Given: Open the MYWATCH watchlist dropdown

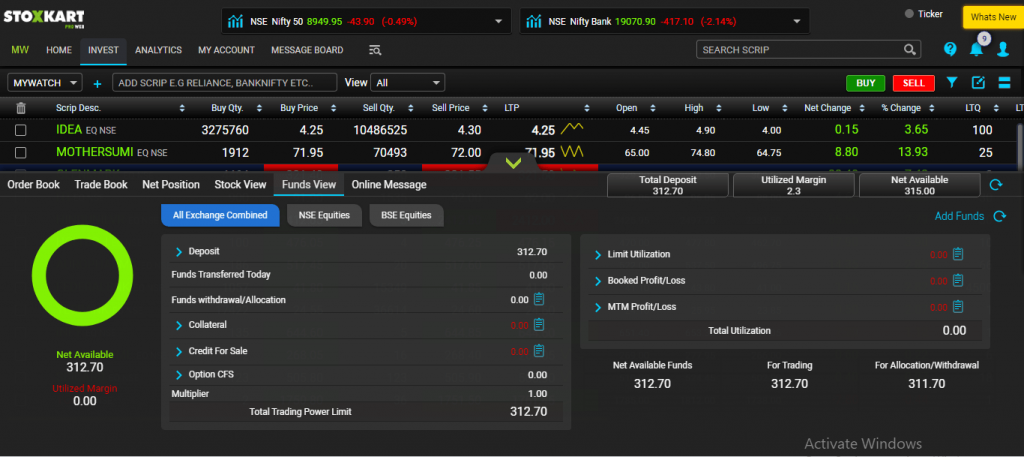Looking at the screenshot, I should [x=44, y=83].
